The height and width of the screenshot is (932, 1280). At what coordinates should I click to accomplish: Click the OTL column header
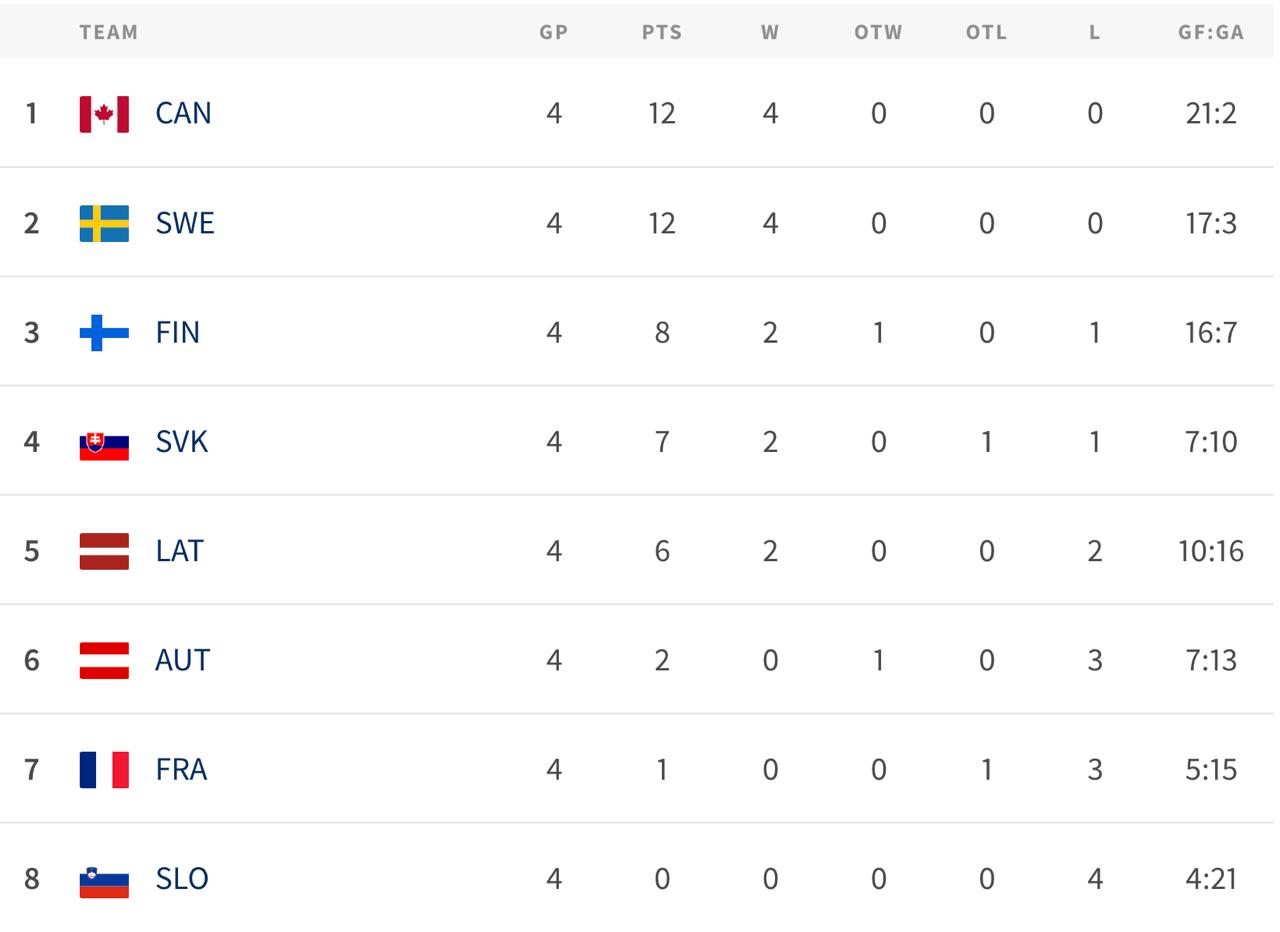click(x=986, y=32)
